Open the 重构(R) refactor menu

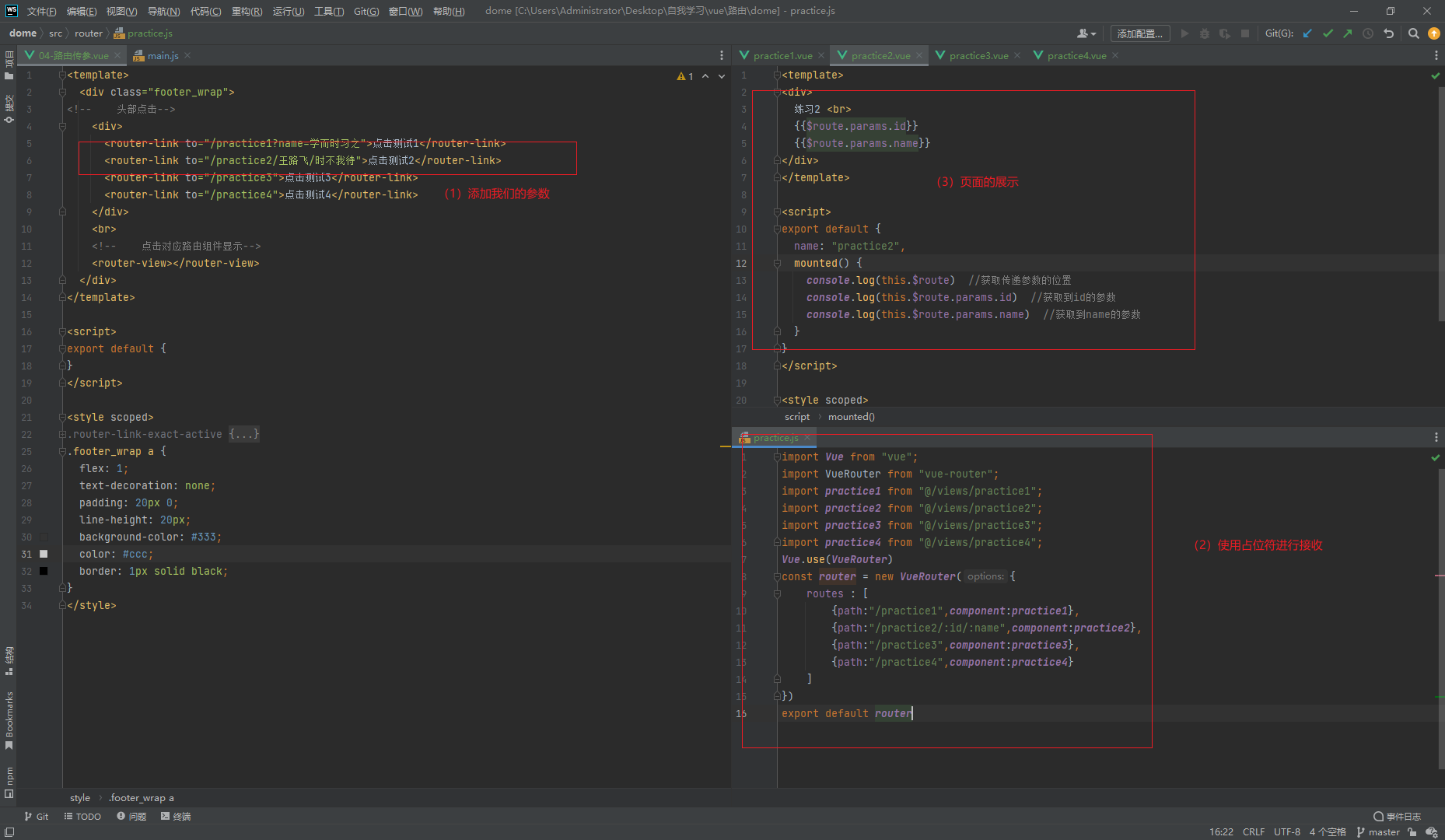click(x=247, y=11)
